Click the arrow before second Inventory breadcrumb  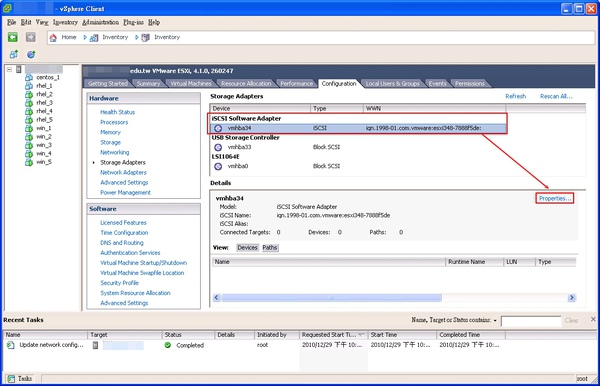(137, 37)
